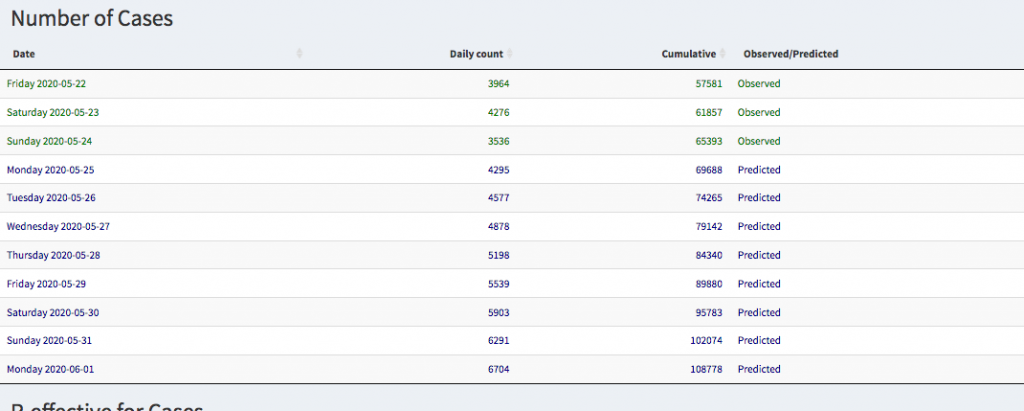Click the Observed label for Friday 2020-05-22
Image resolution: width=1024 pixels, height=411 pixels.
pyautogui.click(x=759, y=84)
